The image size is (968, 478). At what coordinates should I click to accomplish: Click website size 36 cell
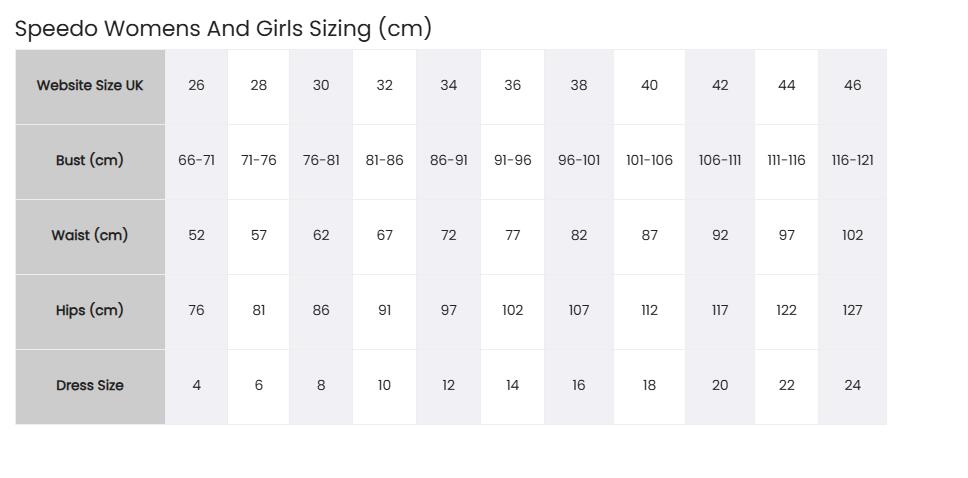[512, 86]
